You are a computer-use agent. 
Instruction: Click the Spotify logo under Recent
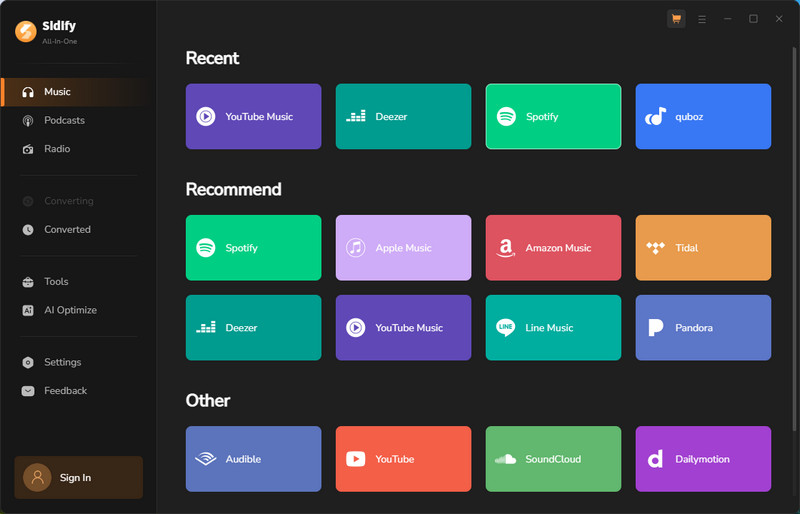pyautogui.click(x=506, y=116)
